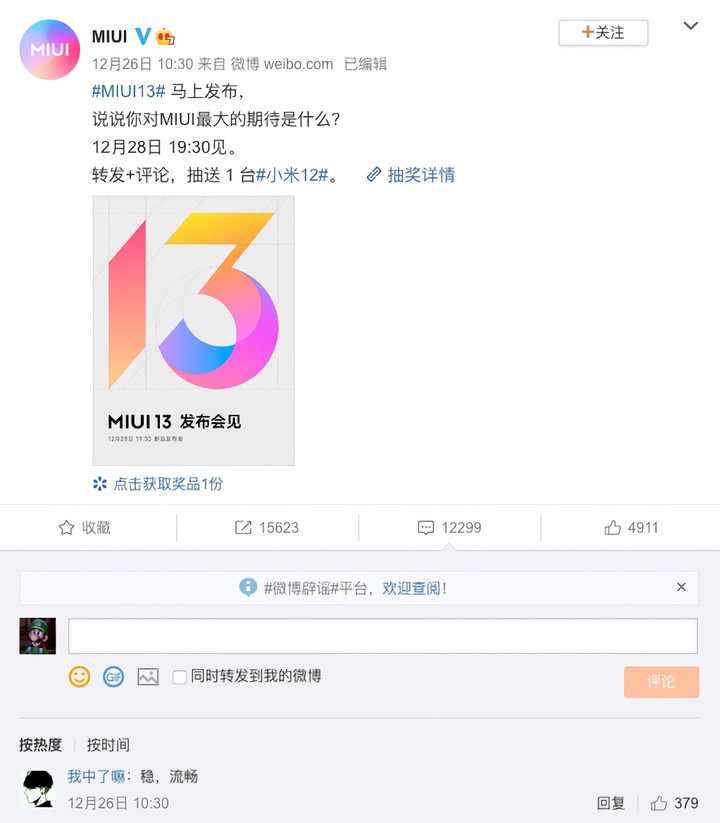Sort comments by 按热度

coord(40,744)
